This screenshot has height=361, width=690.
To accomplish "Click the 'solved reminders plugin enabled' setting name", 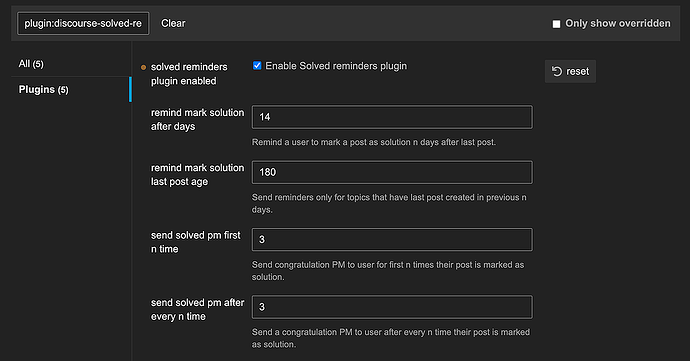I will [x=189, y=74].
